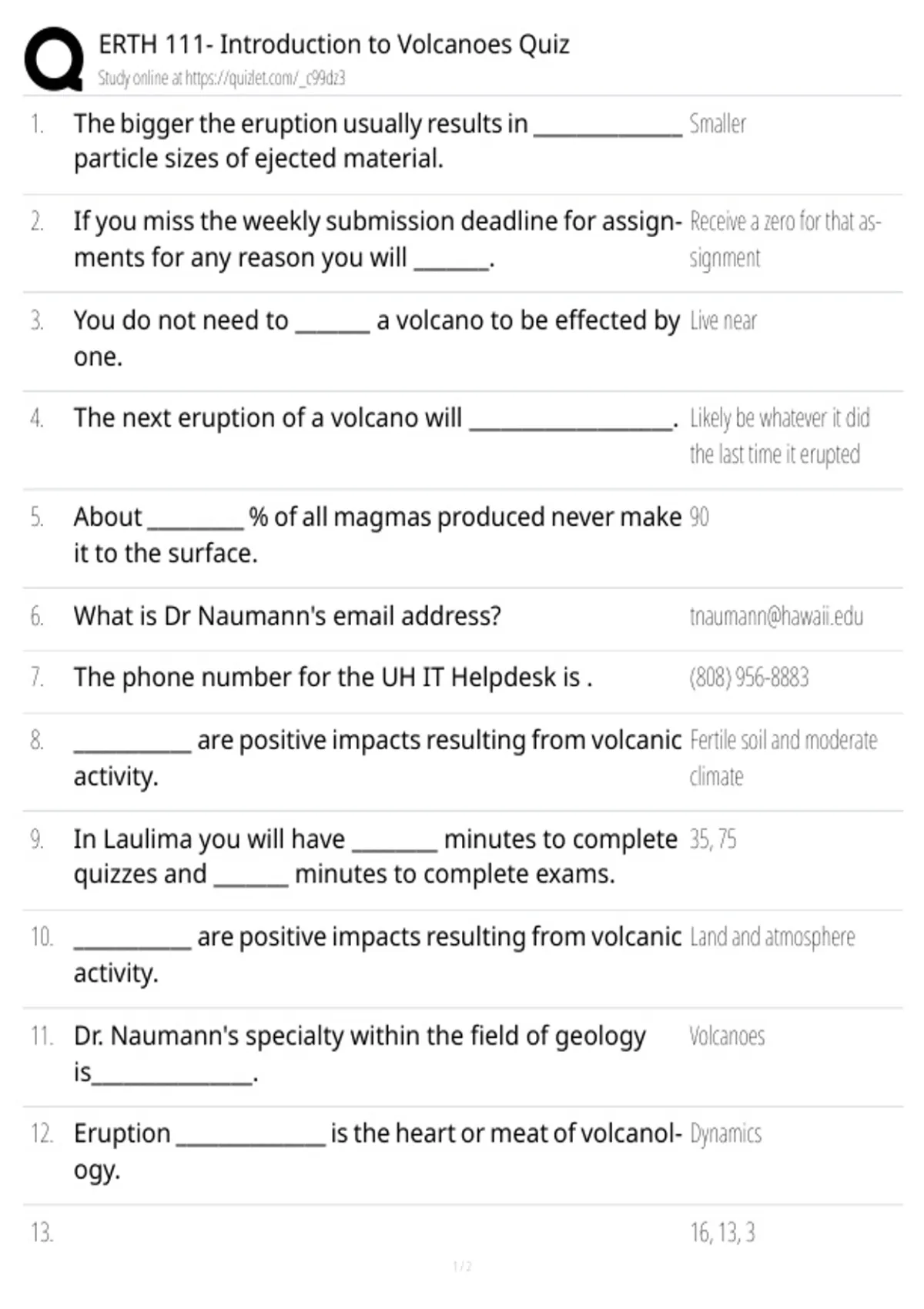Click the answer 'Live near'
The width and height of the screenshot is (924, 1309).
[x=723, y=320]
